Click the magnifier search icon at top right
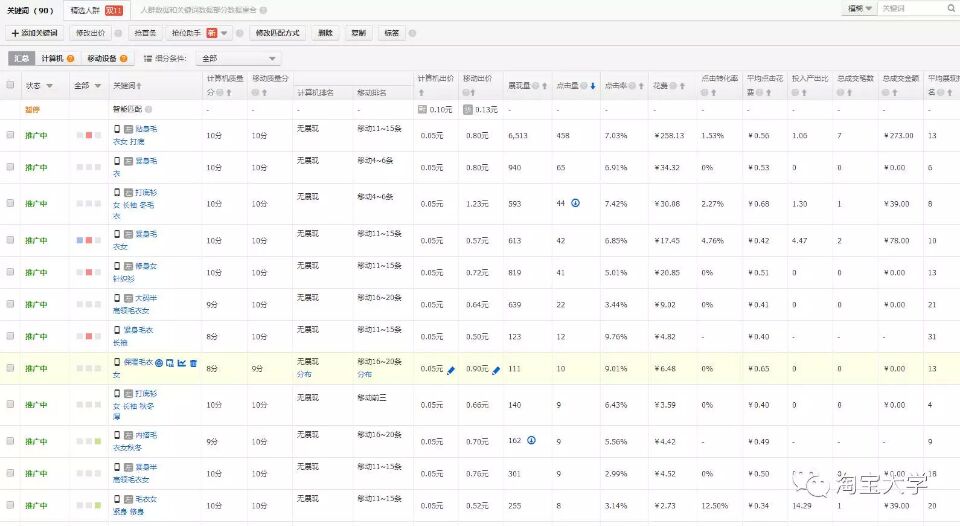 coord(951,9)
